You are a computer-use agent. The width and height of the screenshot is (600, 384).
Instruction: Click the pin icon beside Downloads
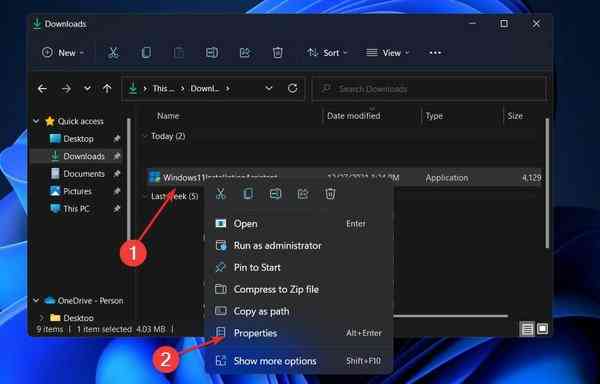point(117,156)
